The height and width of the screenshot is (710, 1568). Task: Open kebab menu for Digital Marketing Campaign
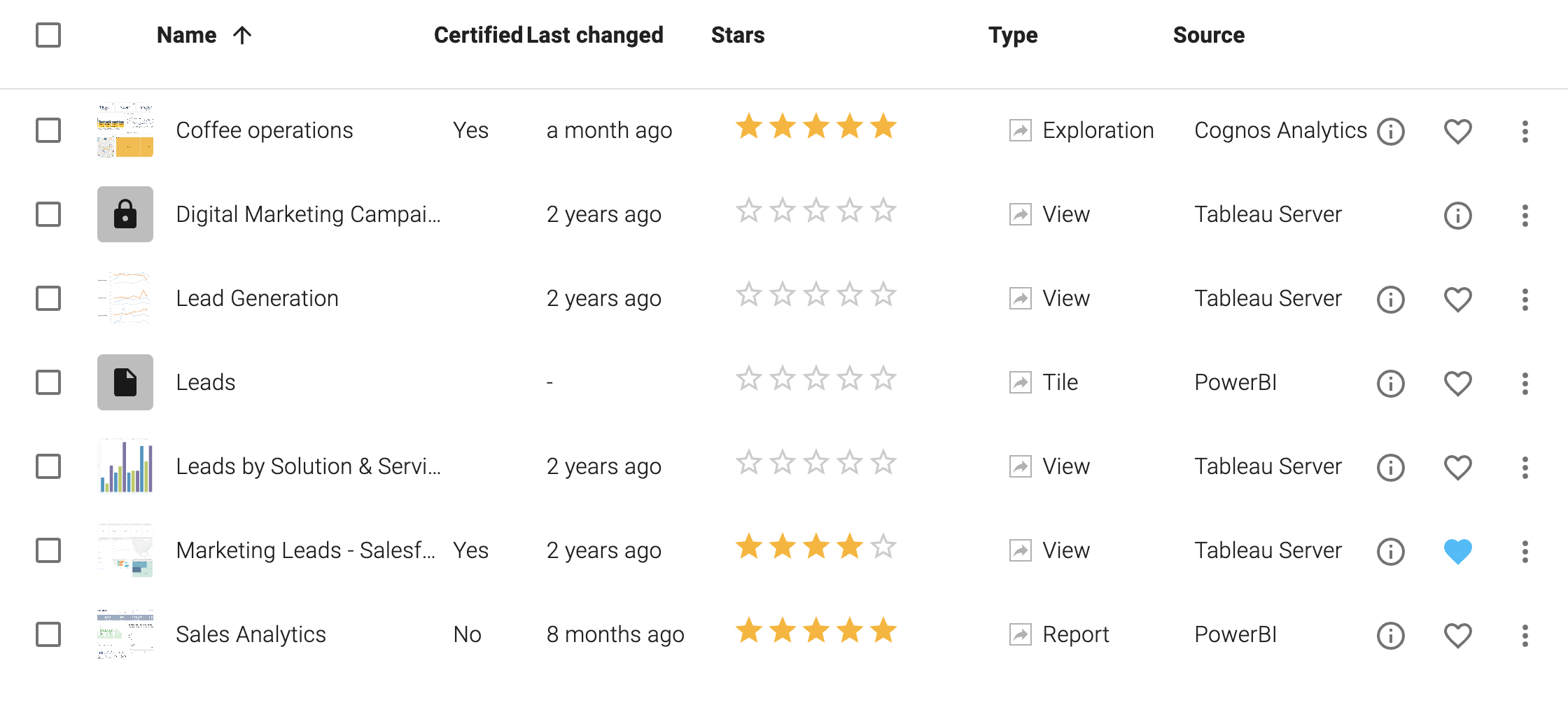[x=1525, y=215]
